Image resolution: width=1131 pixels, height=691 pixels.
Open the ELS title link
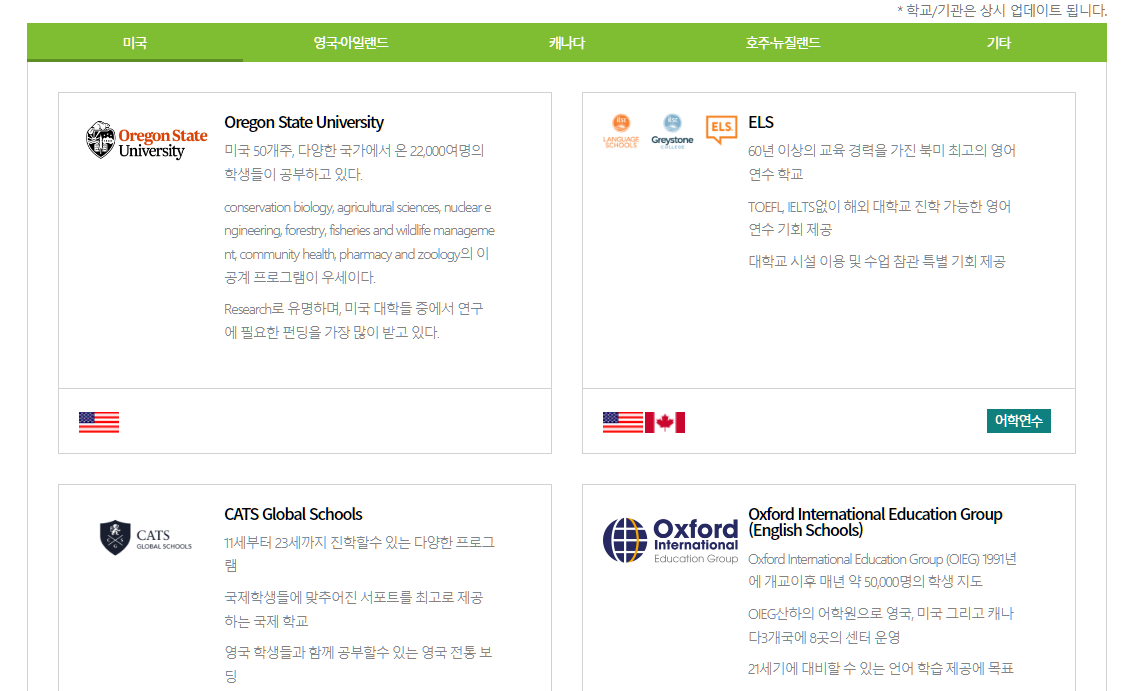point(761,123)
